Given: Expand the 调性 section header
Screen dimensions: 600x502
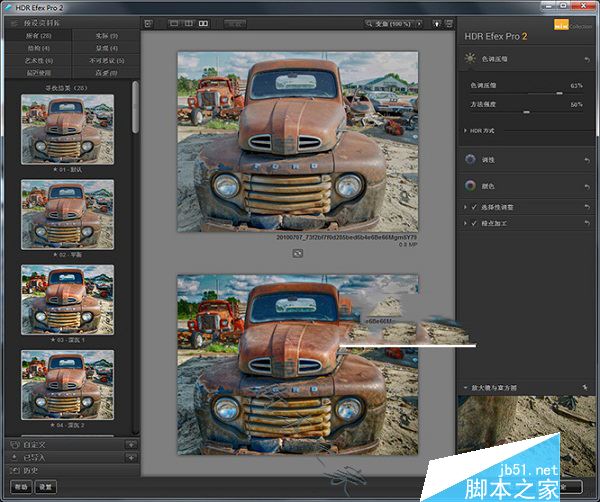Looking at the screenshot, I should [527, 160].
